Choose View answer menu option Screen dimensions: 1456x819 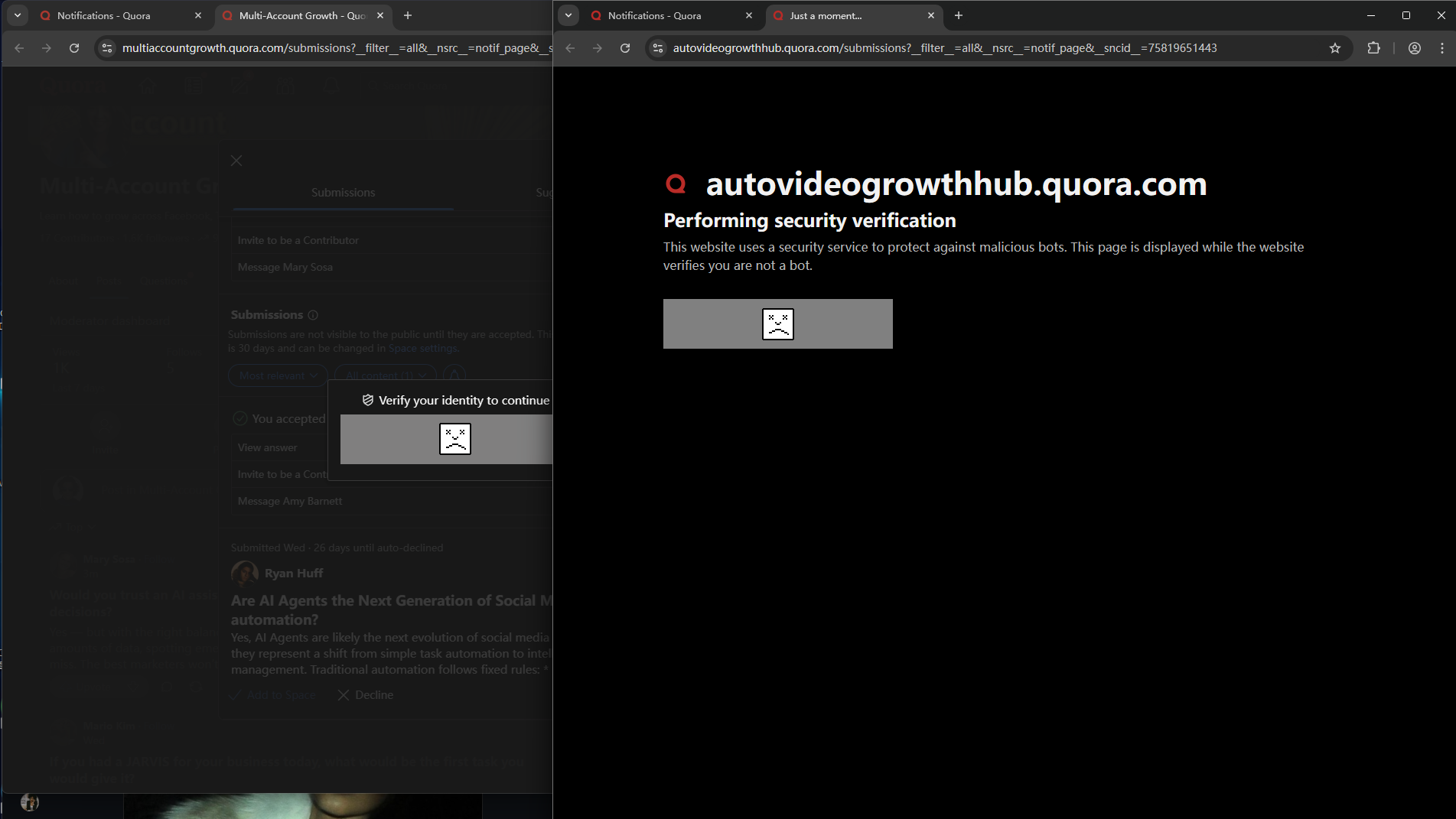click(x=267, y=447)
